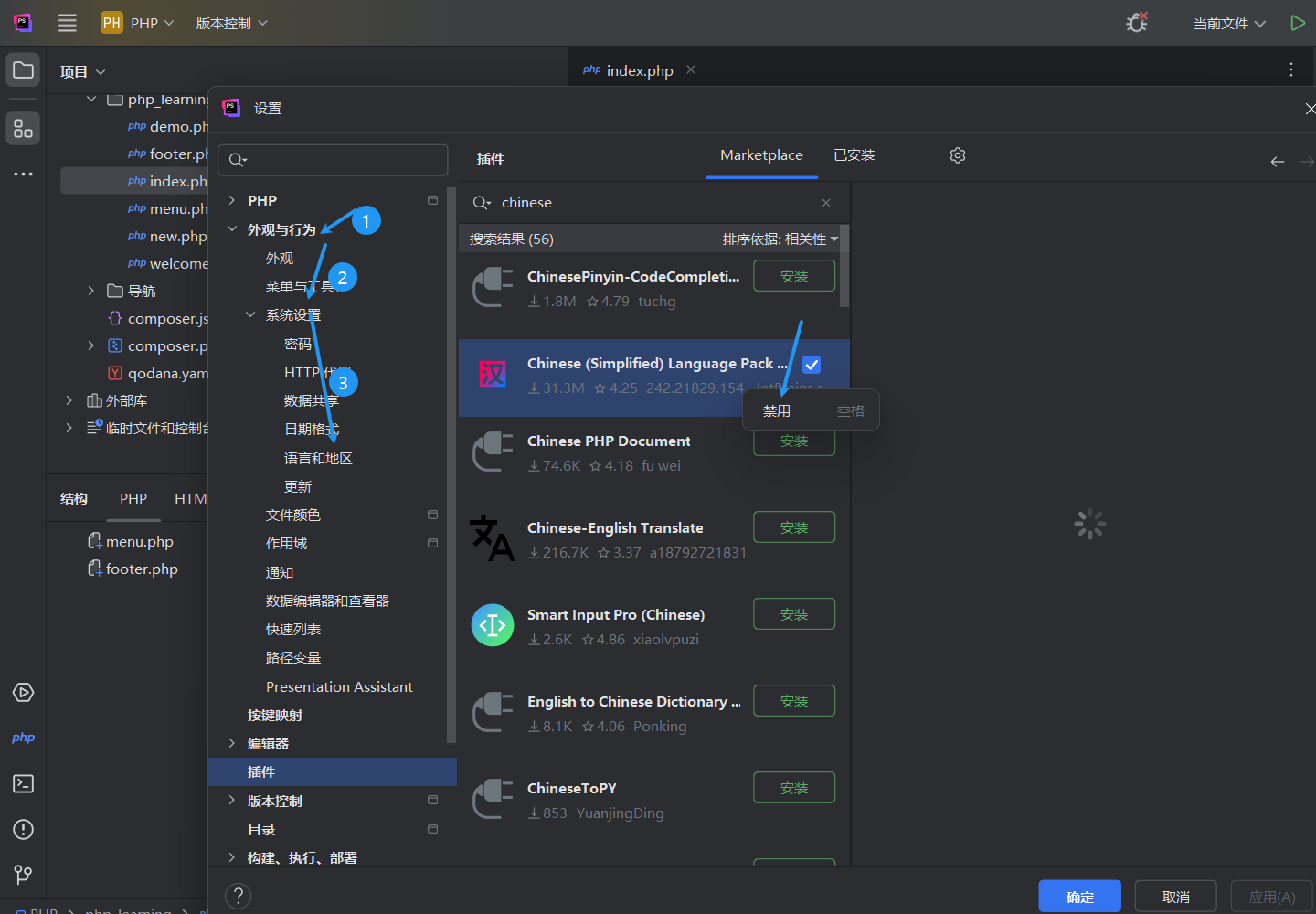Select menu.php in the structure panel
Screen dimensions: 1316x914
pyautogui.click(x=130, y=541)
